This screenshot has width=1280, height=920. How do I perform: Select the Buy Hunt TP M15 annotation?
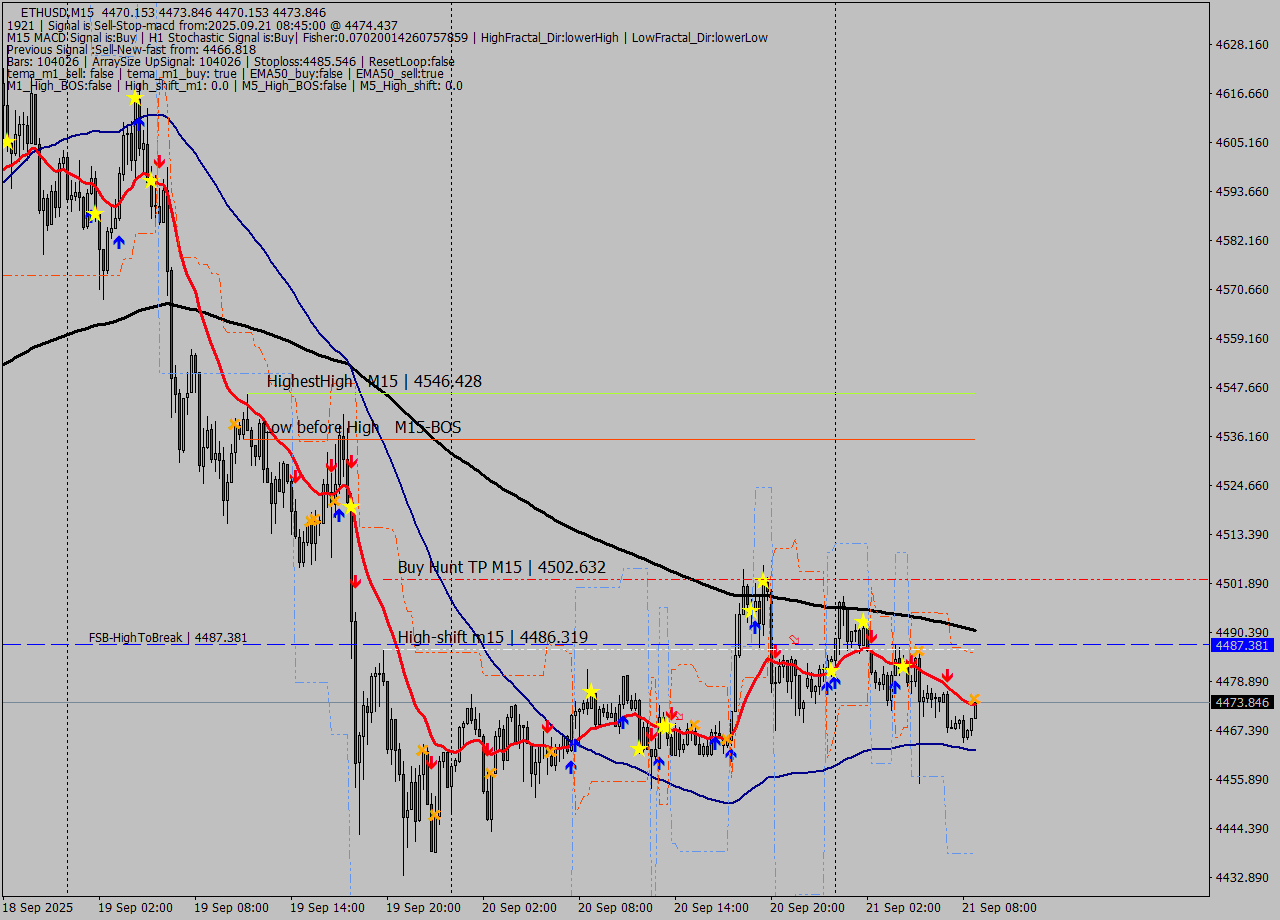click(501, 567)
